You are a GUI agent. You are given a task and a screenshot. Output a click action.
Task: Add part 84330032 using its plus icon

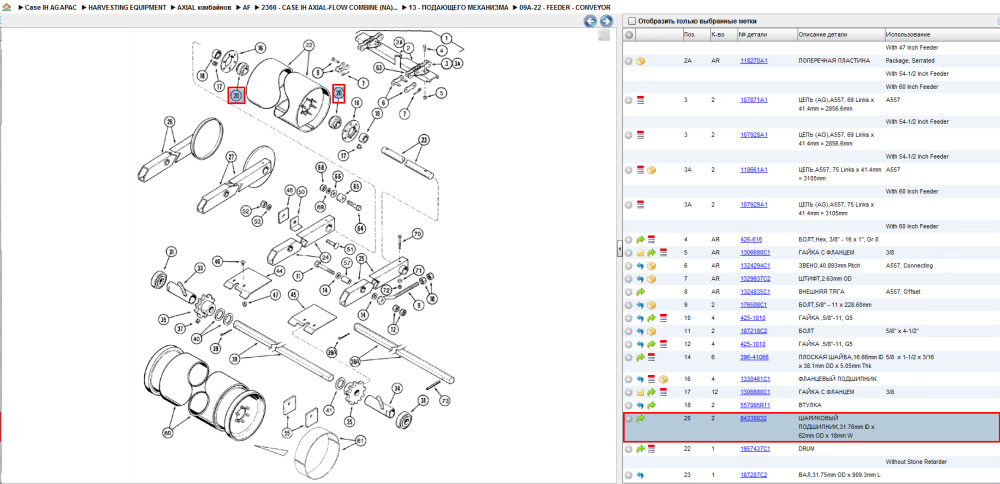pos(629,418)
